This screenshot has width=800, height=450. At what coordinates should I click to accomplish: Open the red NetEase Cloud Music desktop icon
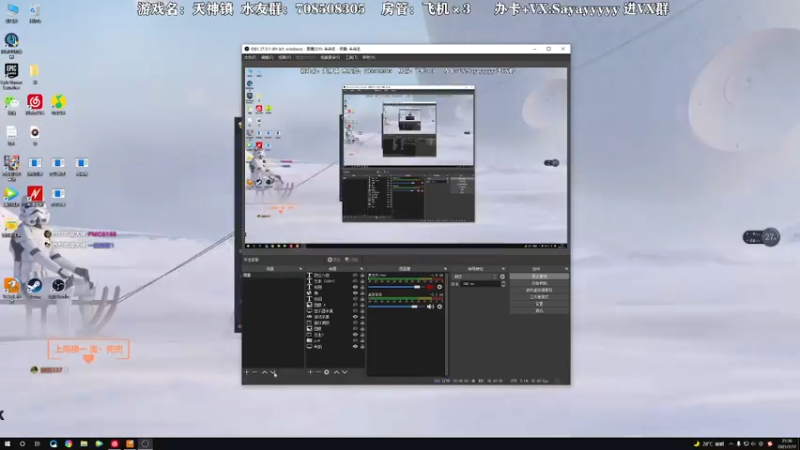pyautogui.click(x=35, y=105)
